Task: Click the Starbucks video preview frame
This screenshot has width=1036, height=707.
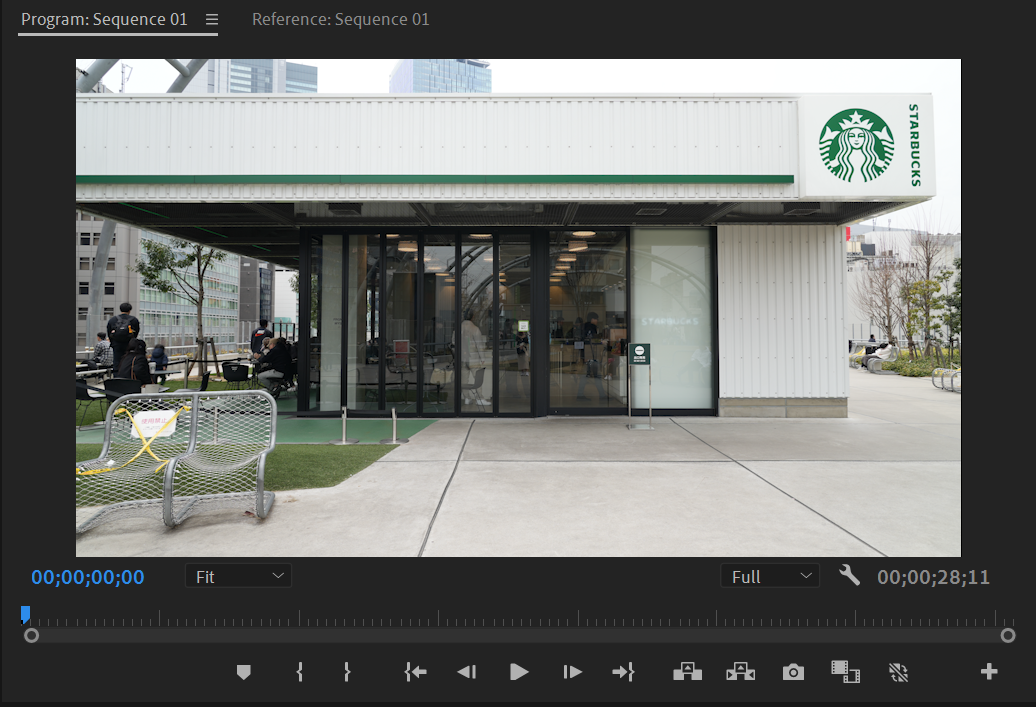Action: click(x=518, y=308)
